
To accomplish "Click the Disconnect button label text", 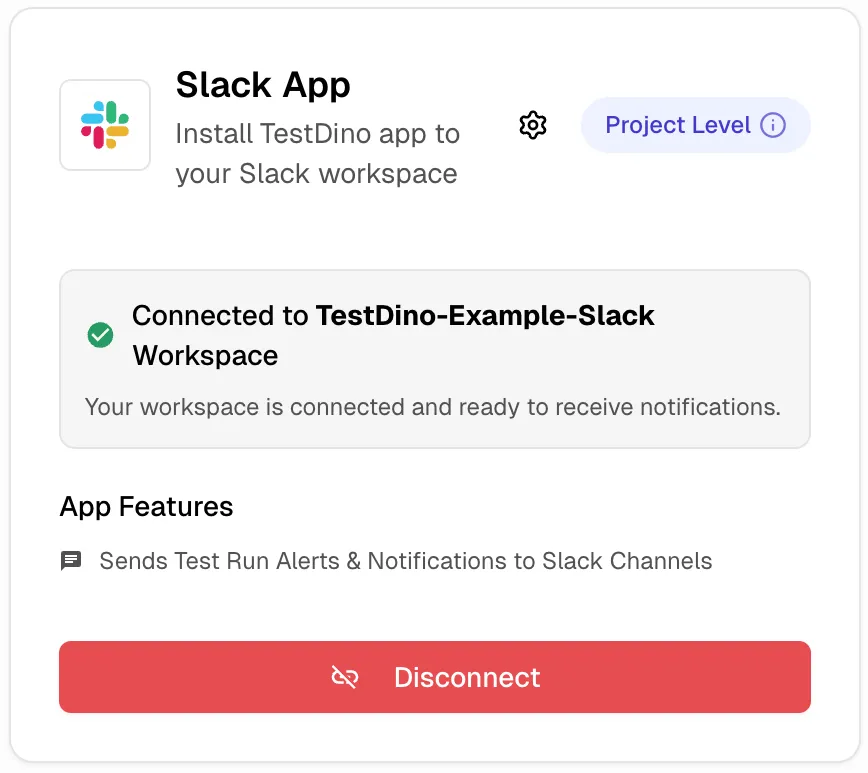I will 466,677.
